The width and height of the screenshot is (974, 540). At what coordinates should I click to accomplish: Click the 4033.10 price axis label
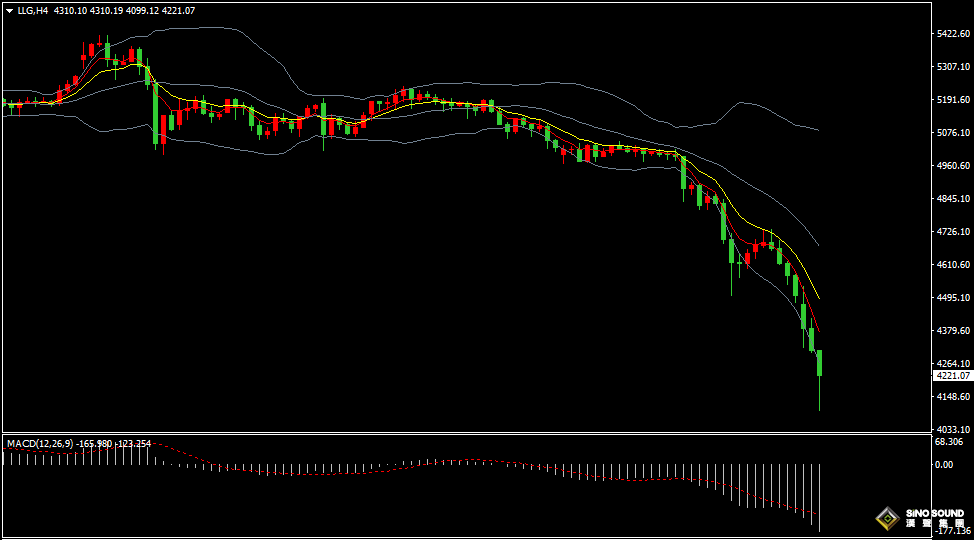point(952,429)
